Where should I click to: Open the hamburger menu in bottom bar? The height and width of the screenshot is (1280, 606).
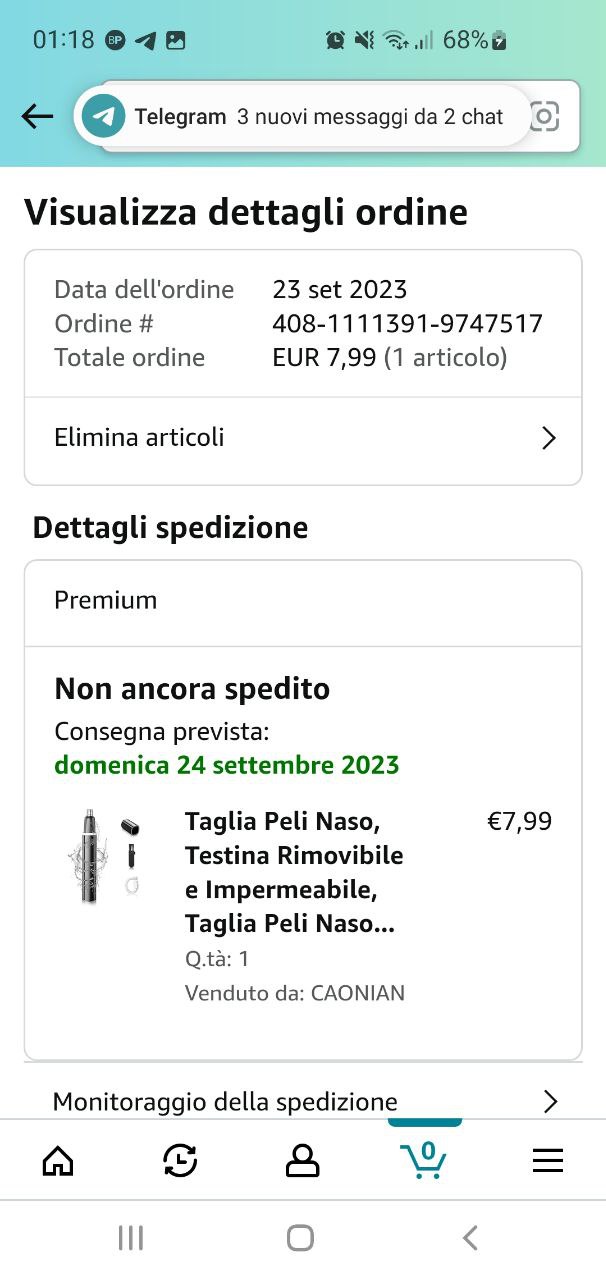point(547,1160)
